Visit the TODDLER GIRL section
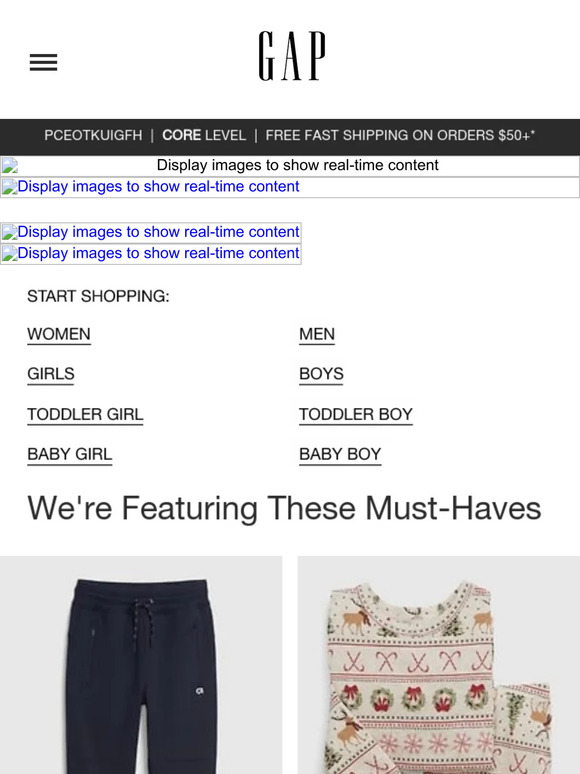Screen dimensions: 580x774 85,415
